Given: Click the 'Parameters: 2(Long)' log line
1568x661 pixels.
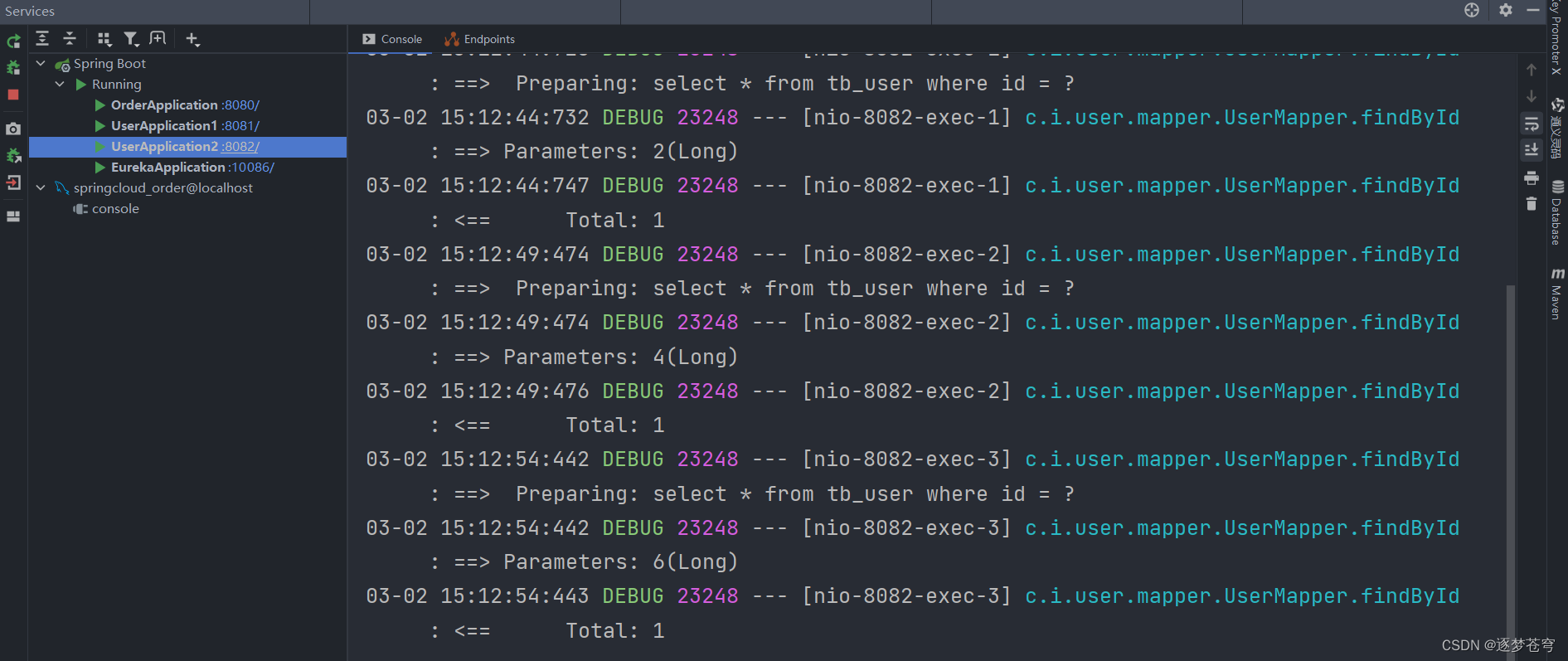Looking at the screenshot, I should pos(620,151).
